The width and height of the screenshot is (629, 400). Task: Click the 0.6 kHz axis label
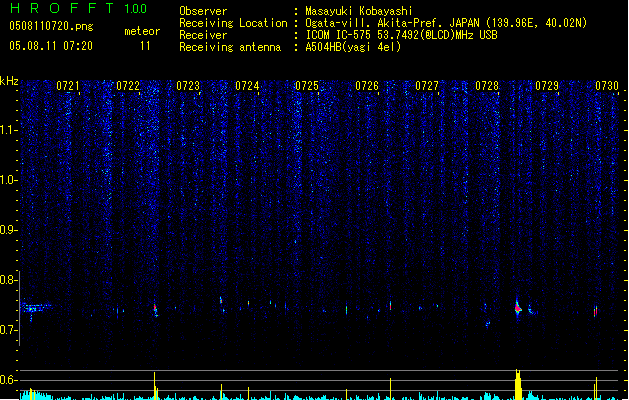[9, 380]
